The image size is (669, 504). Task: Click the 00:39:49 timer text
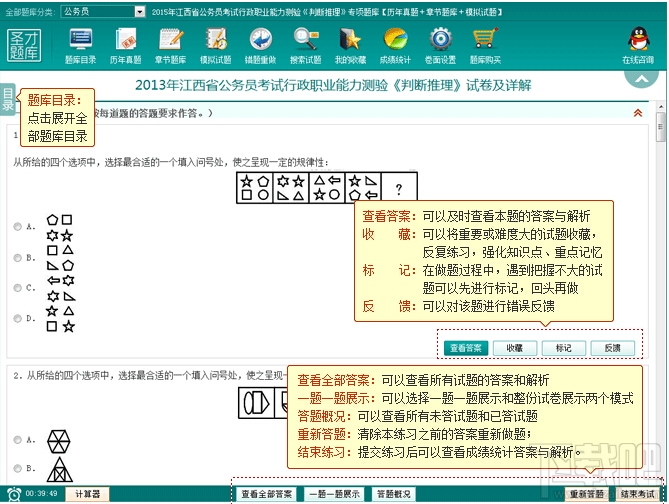(x=41, y=494)
